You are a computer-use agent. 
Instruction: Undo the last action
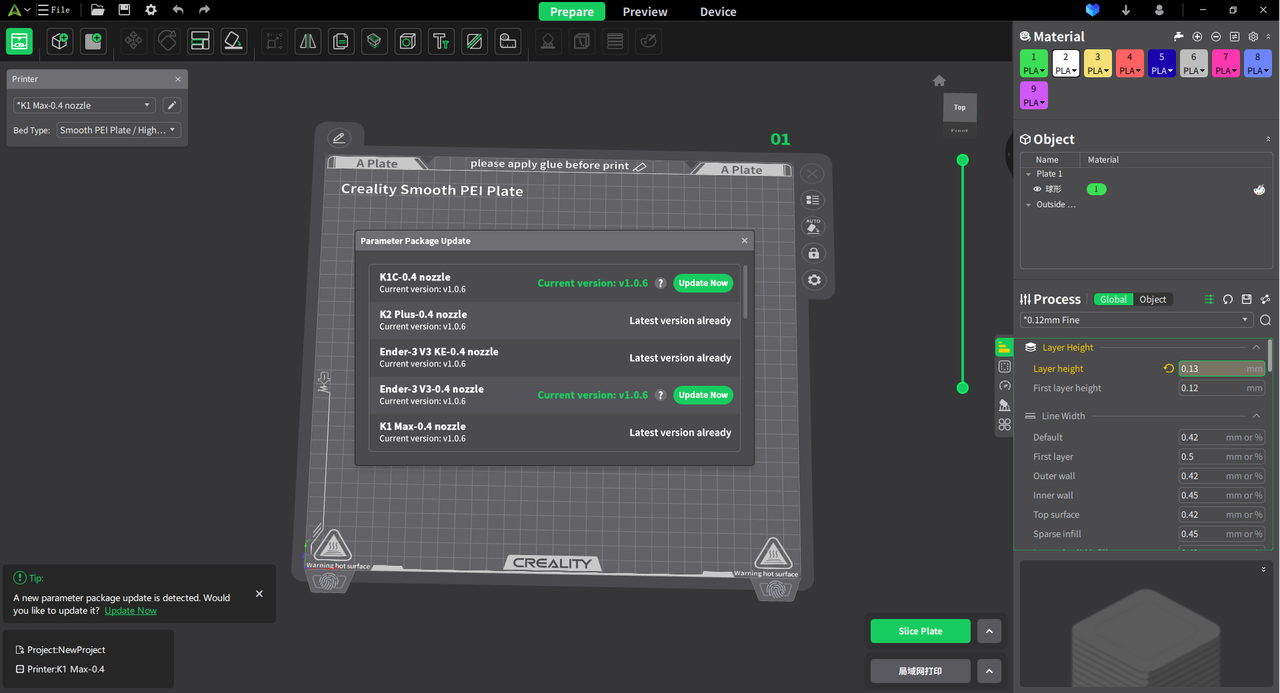[x=178, y=10]
